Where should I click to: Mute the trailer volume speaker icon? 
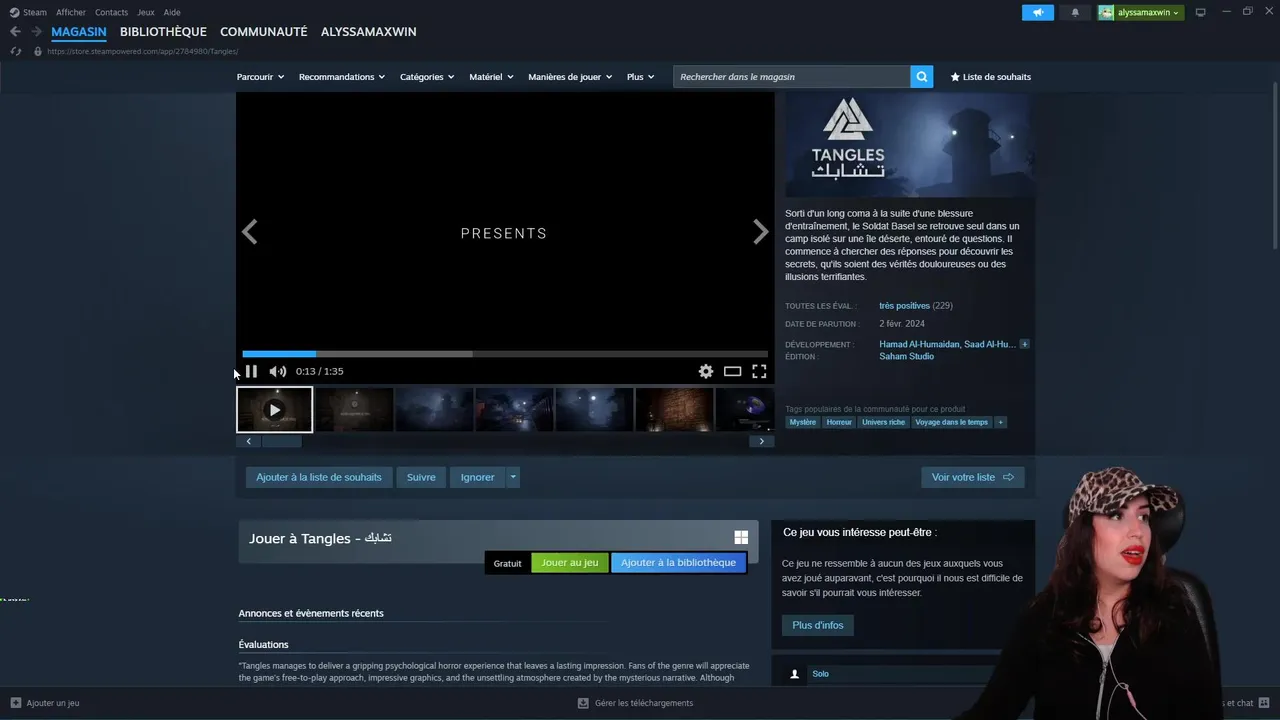coord(278,371)
